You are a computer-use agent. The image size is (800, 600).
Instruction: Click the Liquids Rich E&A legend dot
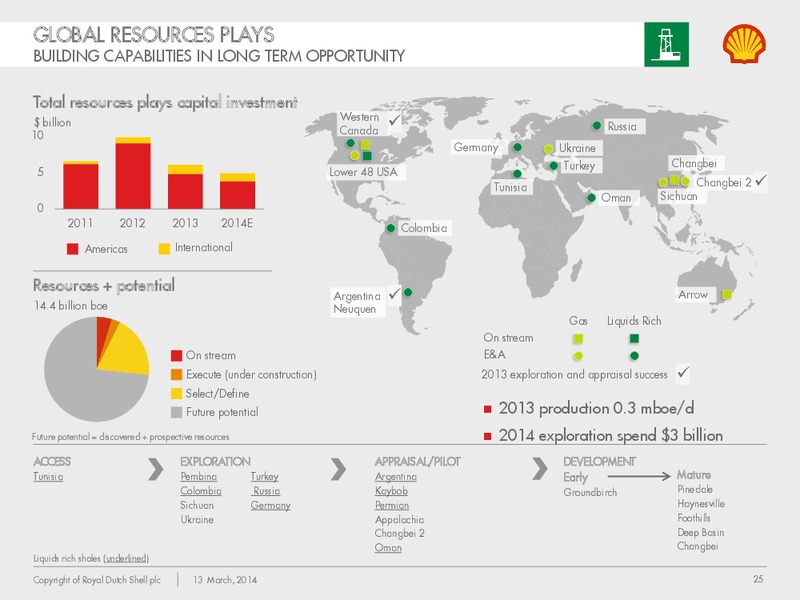point(634,356)
